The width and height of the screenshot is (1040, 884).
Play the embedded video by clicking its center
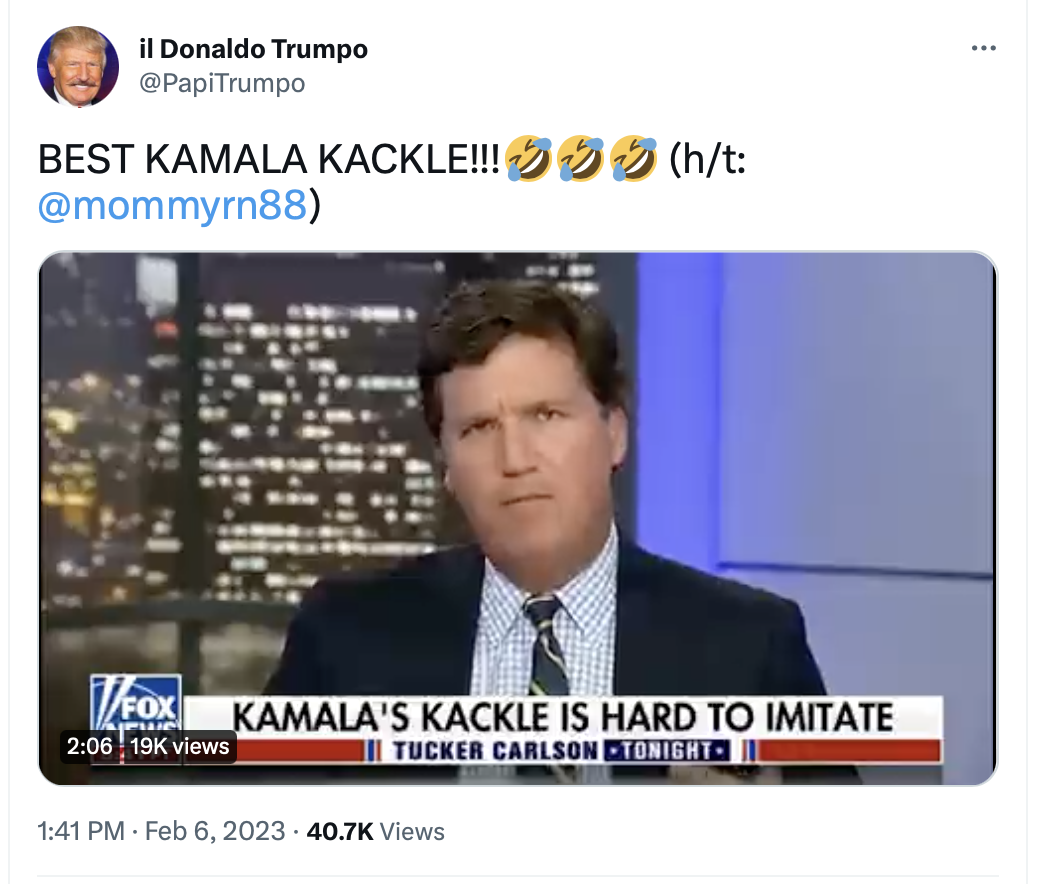point(517,518)
